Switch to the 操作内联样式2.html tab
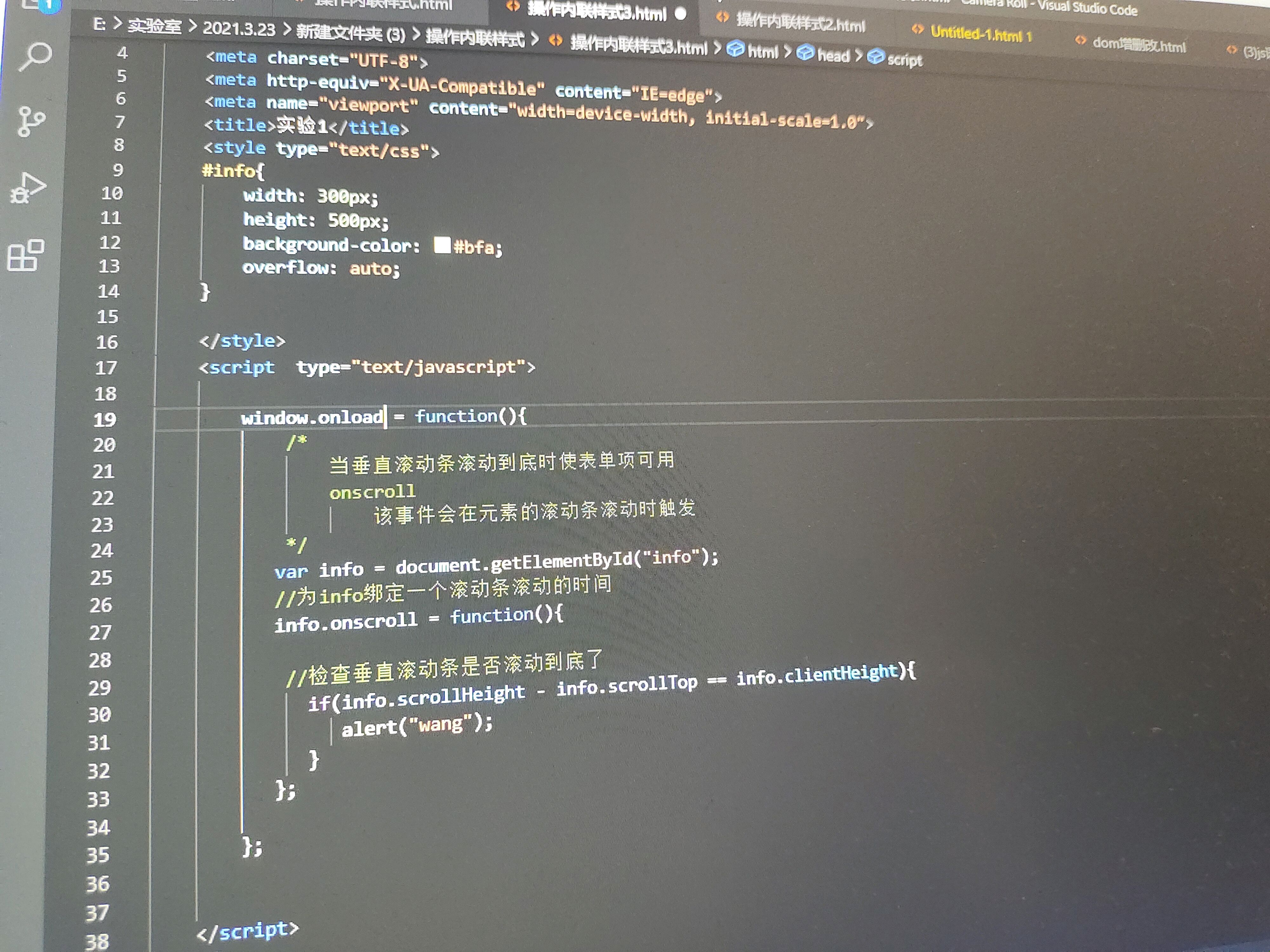 [x=800, y=23]
